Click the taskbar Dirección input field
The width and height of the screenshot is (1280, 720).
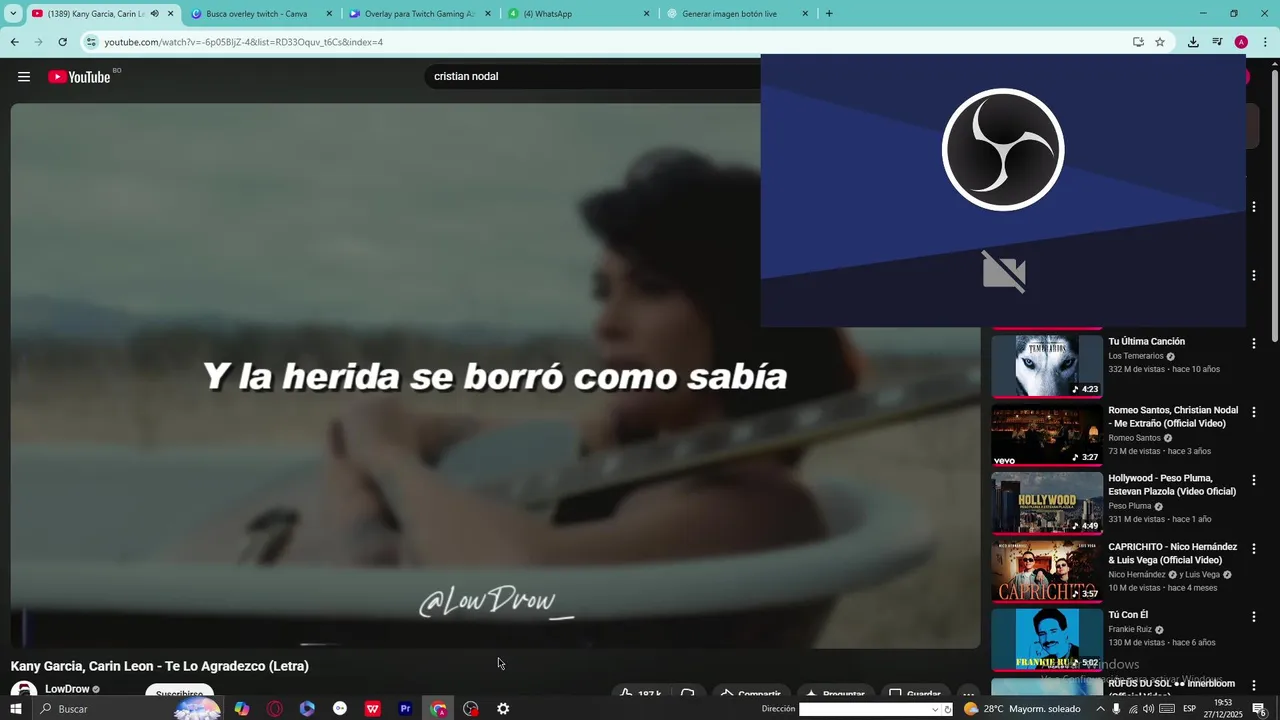pos(865,709)
